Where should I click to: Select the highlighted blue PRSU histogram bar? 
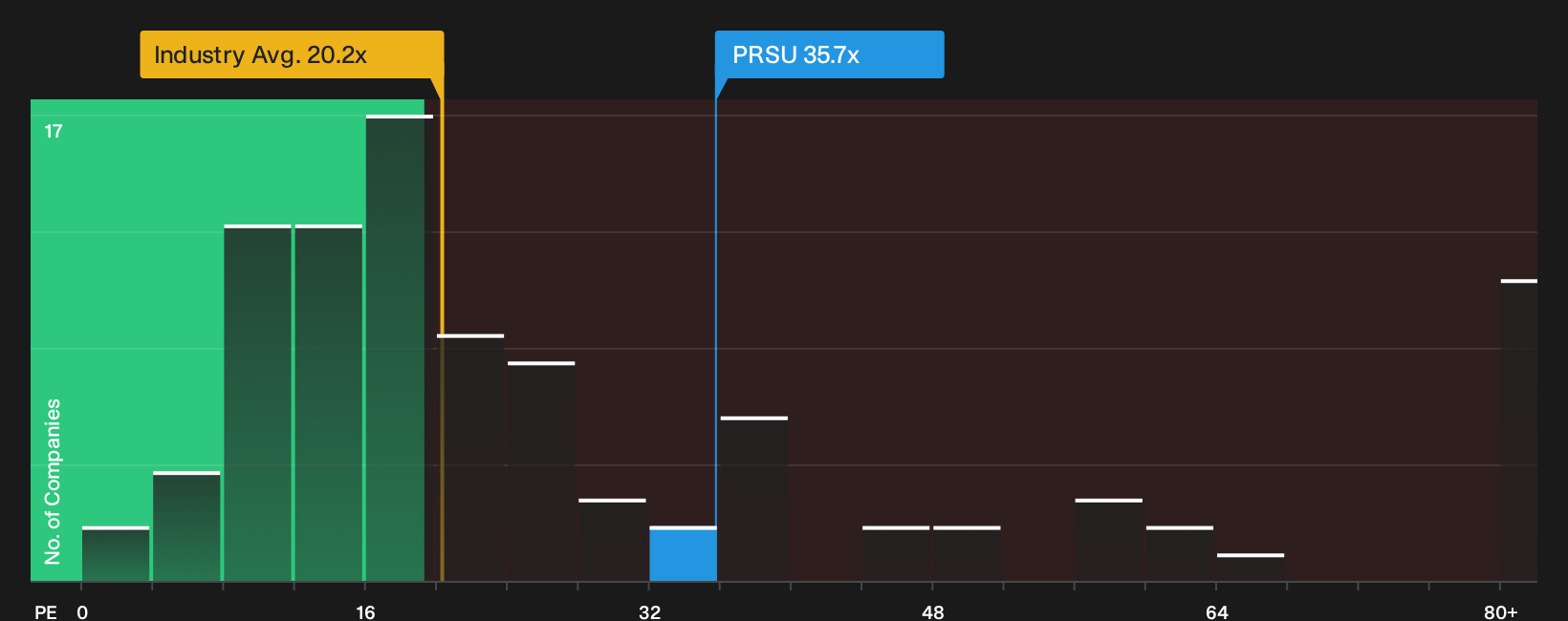683,554
